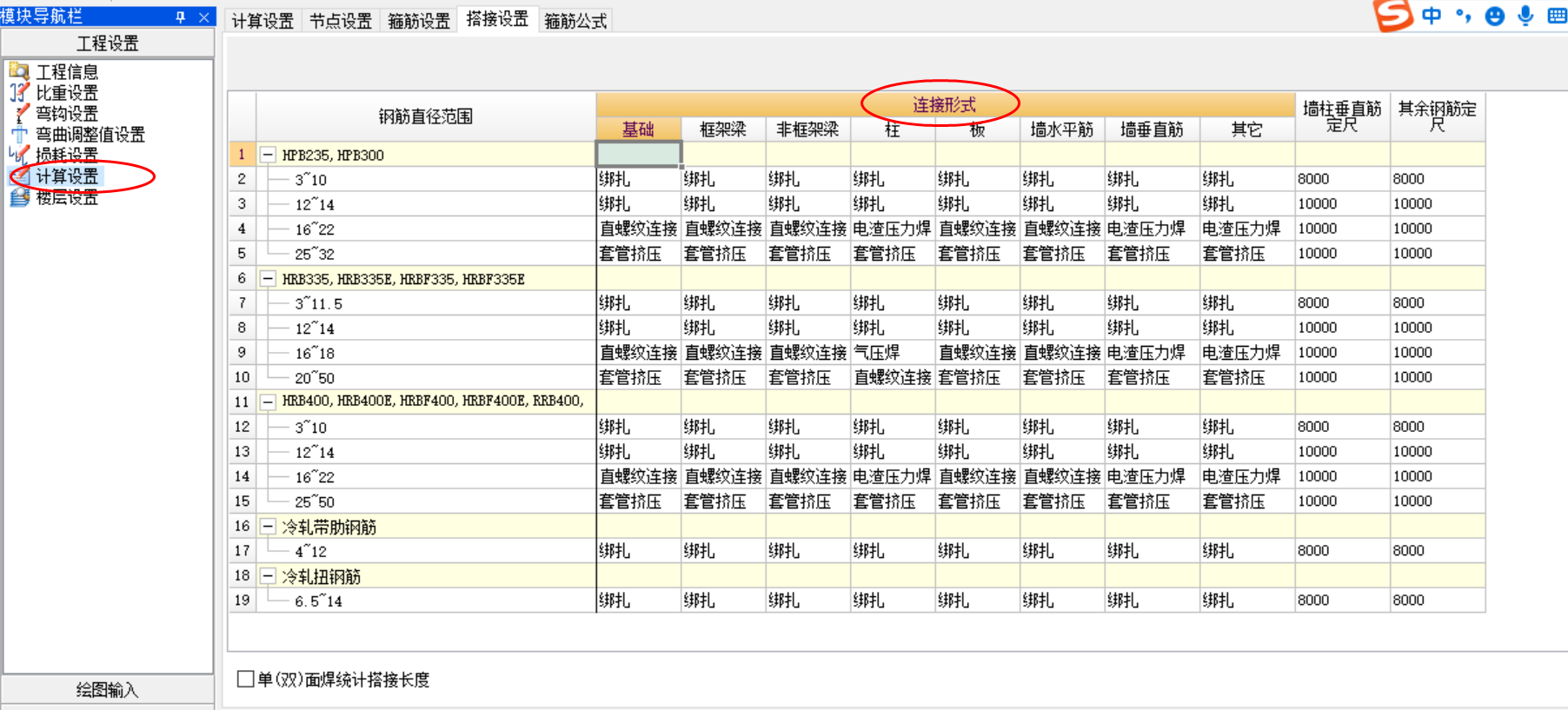Collapse the 冷轧扭钢筋 group

(269, 576)
